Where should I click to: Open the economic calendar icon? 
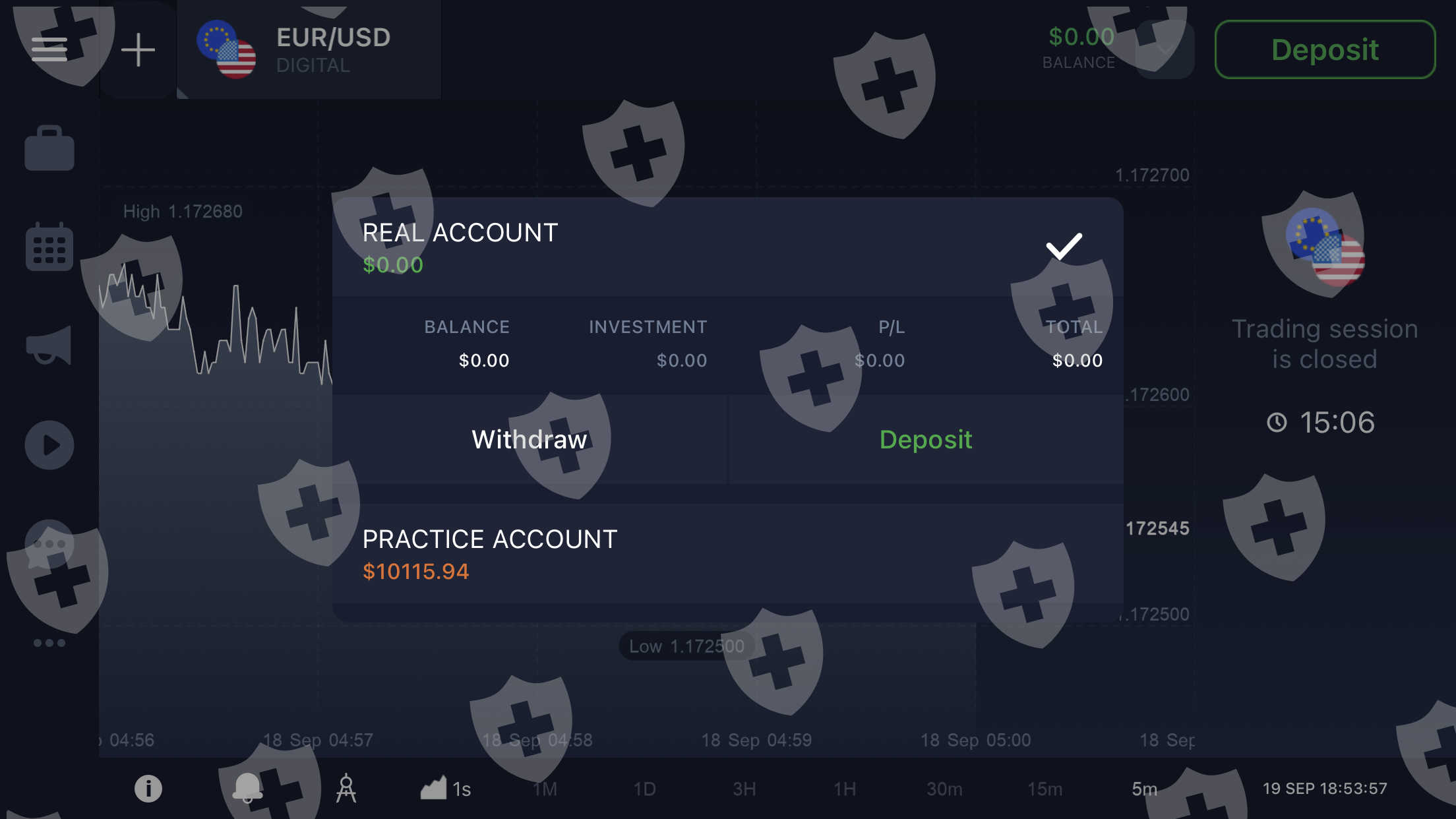pos(49,247)
